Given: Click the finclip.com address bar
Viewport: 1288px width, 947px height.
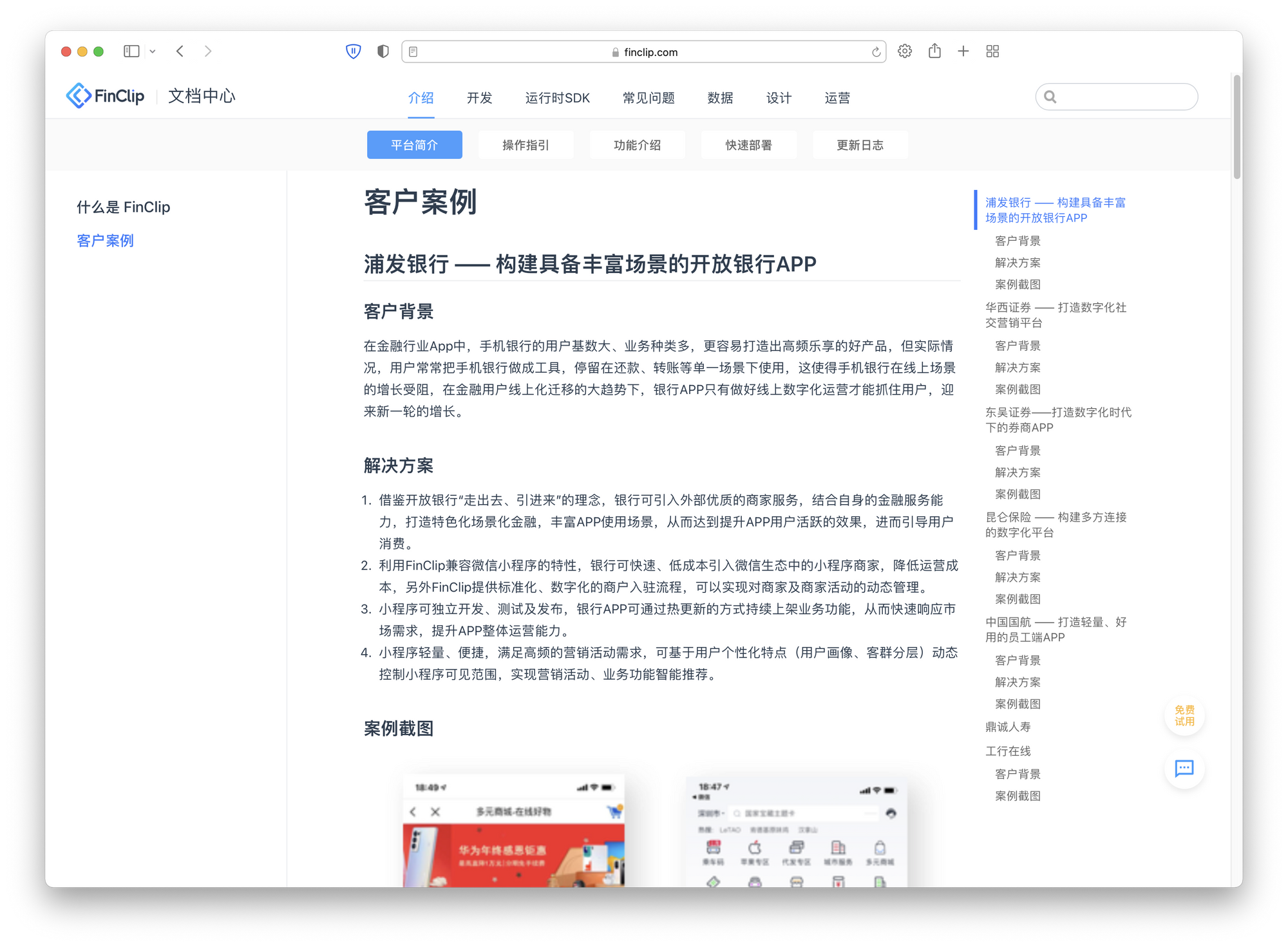Looking at the screenshot, I should pos(643,52).
